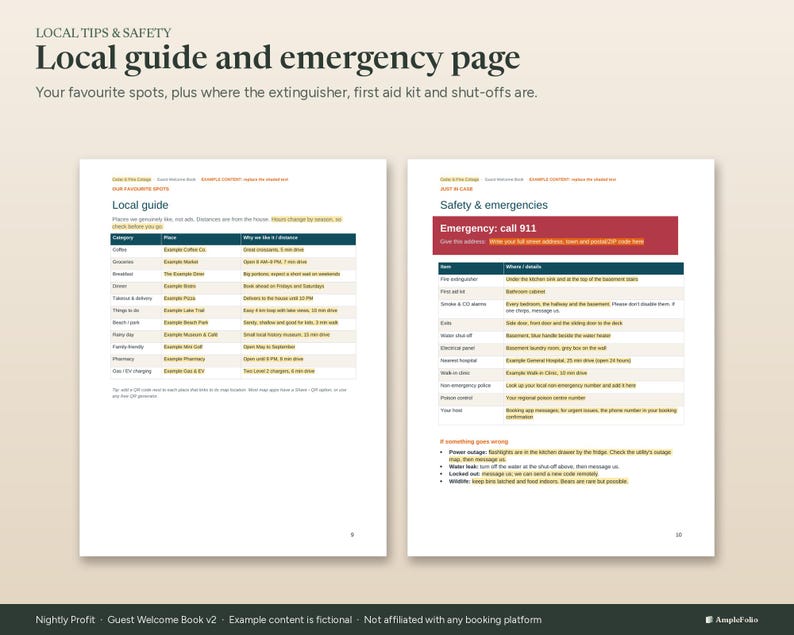The image size is (794, 635).
Task: Click the 'Safety & emergencies' heading
Action: point(494,205)
